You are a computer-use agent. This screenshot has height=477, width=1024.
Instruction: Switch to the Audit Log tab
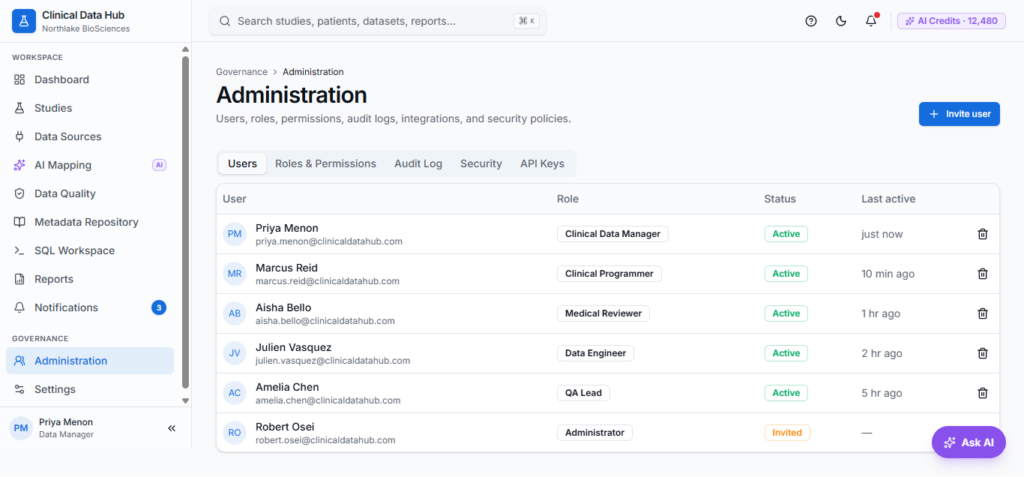click(418, 163)
